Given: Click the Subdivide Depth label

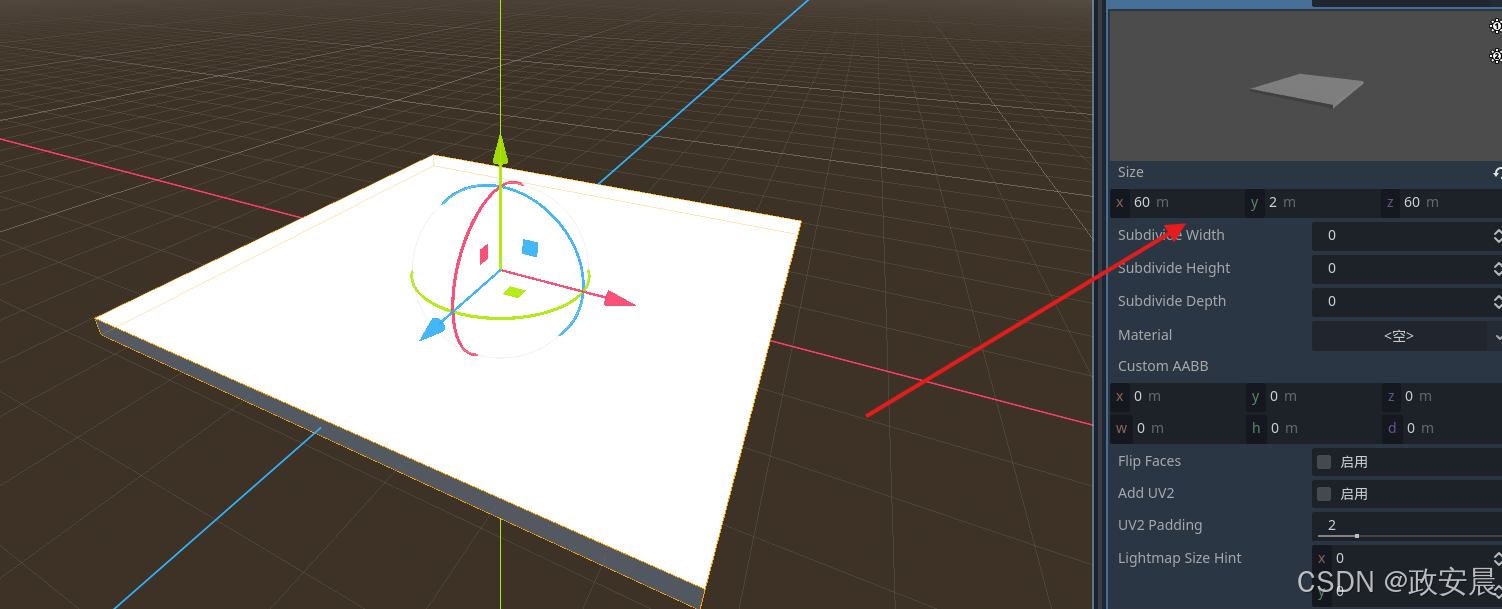Looking at the screenshot, I should coord(1172,302).
